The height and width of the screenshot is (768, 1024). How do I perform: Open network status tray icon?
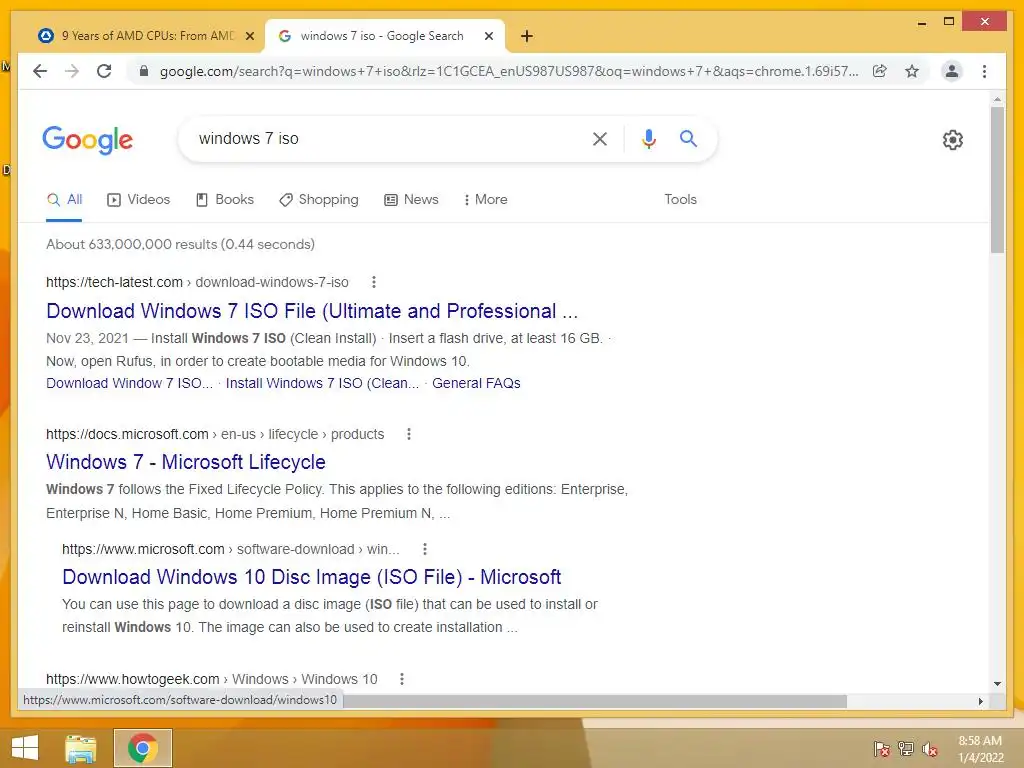pos(906,749)
